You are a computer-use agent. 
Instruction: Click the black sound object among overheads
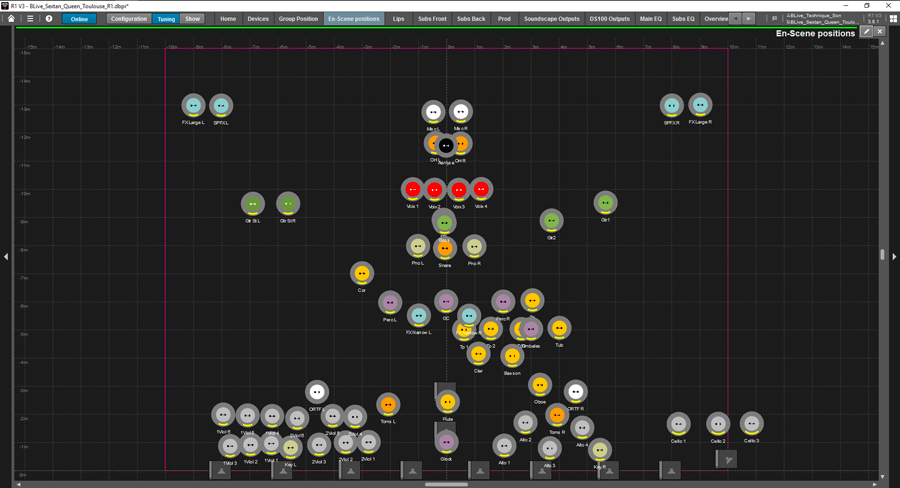point(446,146)
